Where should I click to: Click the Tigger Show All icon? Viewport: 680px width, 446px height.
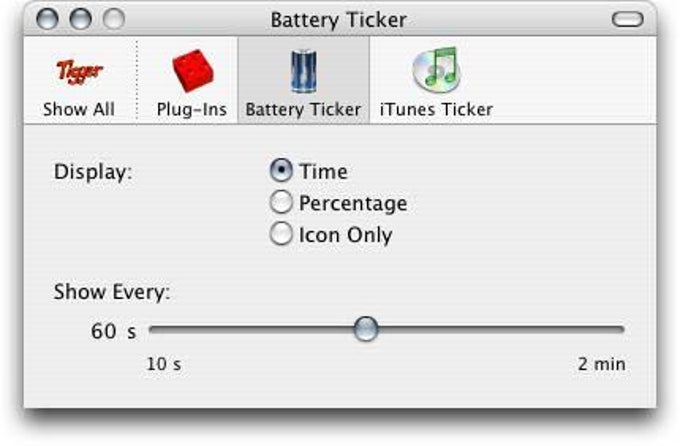point(78,71)
